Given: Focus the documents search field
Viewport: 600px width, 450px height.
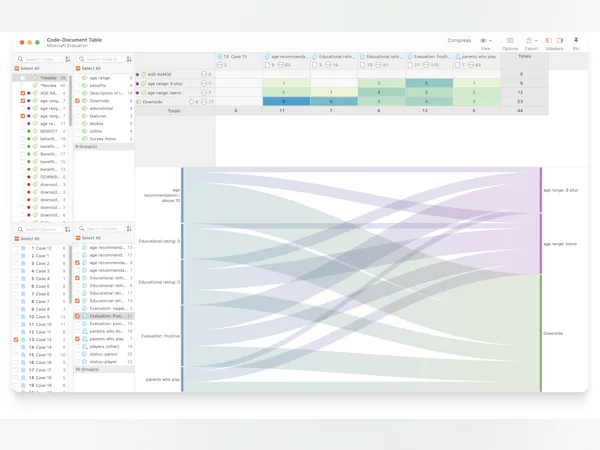Looking at the screenshot, I should click(40, 229).
